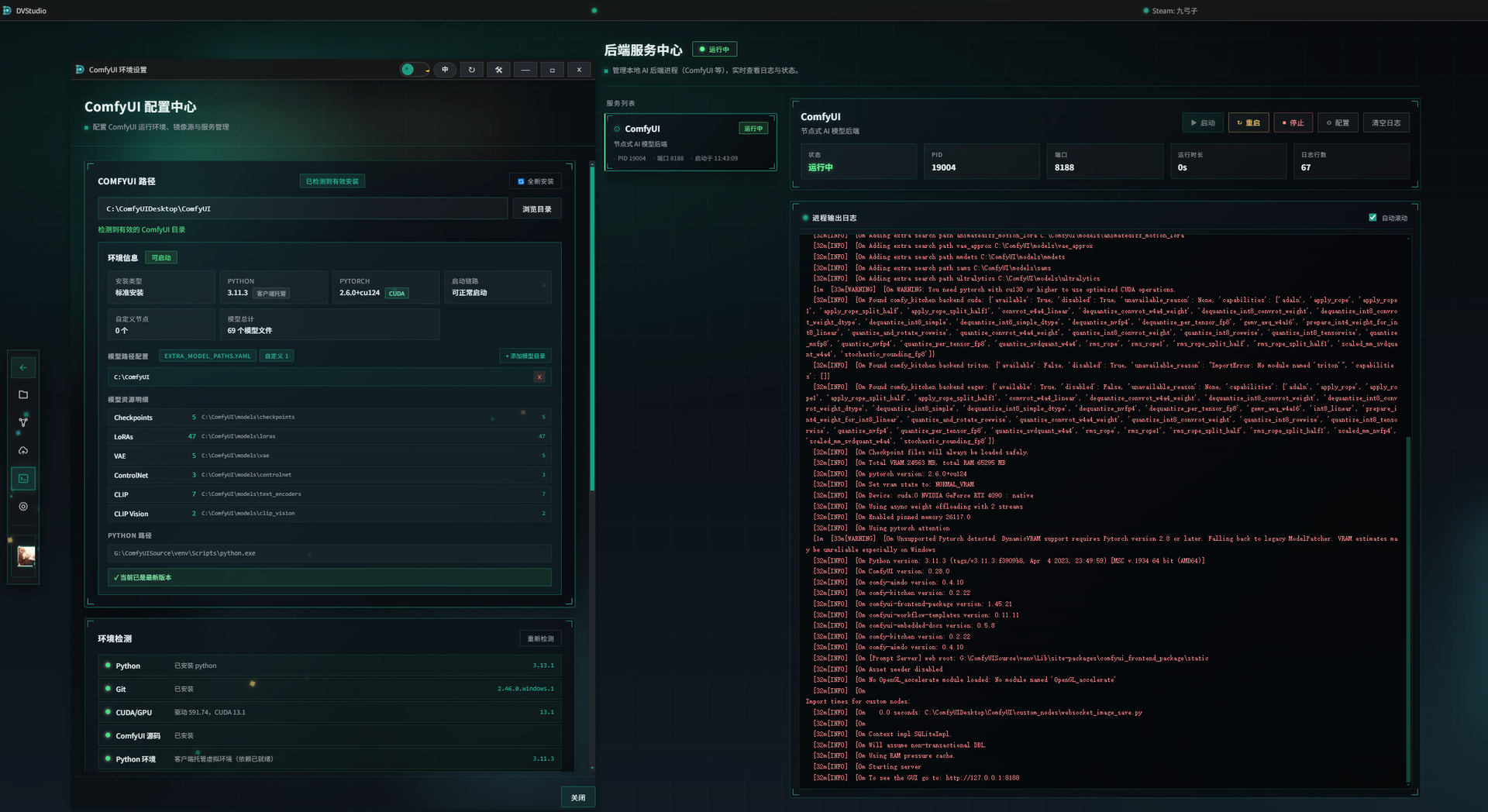Screen dimensions: 1488x812
Task: Toggle the theme switch in the ComfyUI settings title bar
Action: click(415, 70)
